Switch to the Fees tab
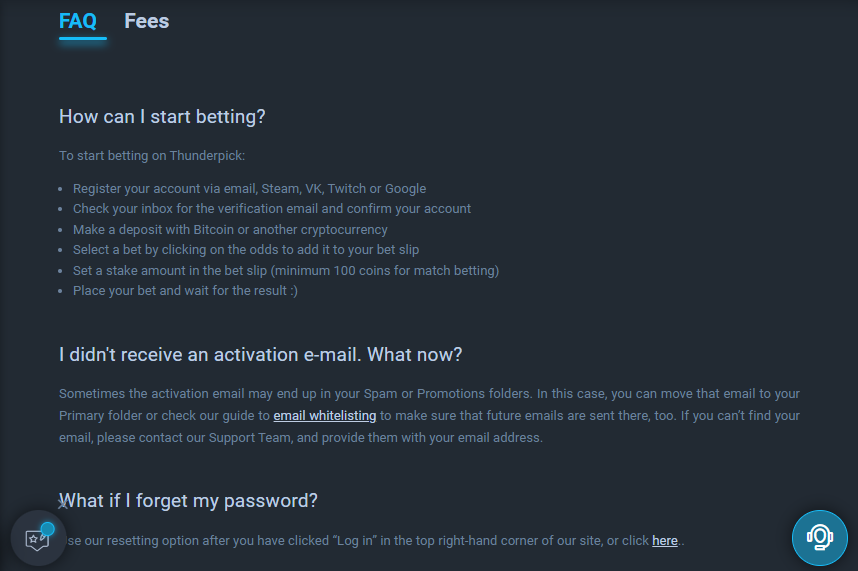The height and width of the screenshot is (571, 858). 147,21
